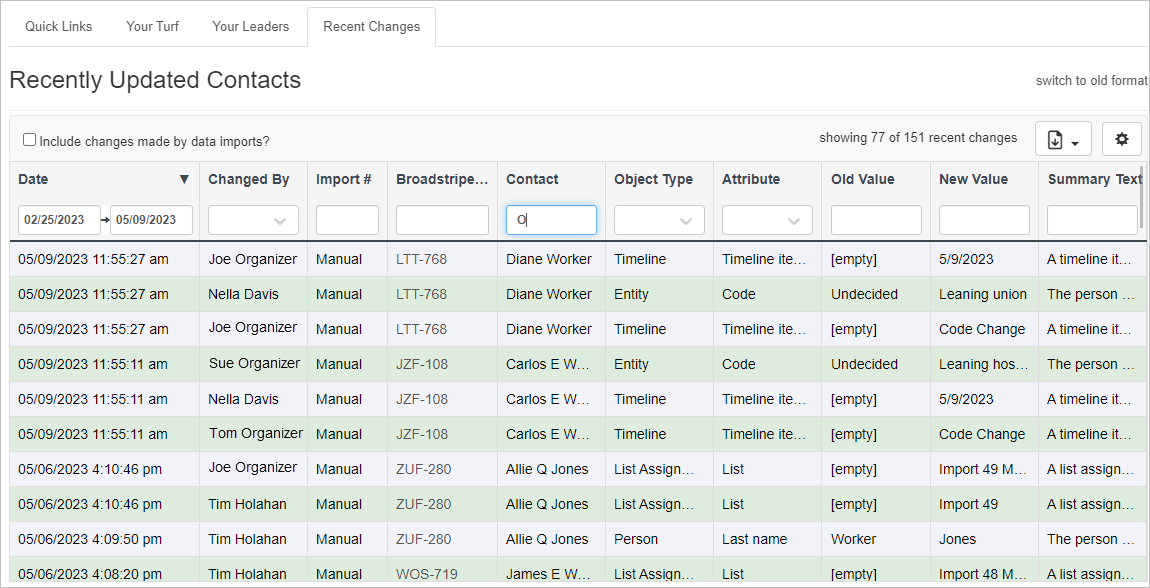Switch to the Quick Links tab
The height and width of the screenshot is (588, 1150).
(58, 26)
